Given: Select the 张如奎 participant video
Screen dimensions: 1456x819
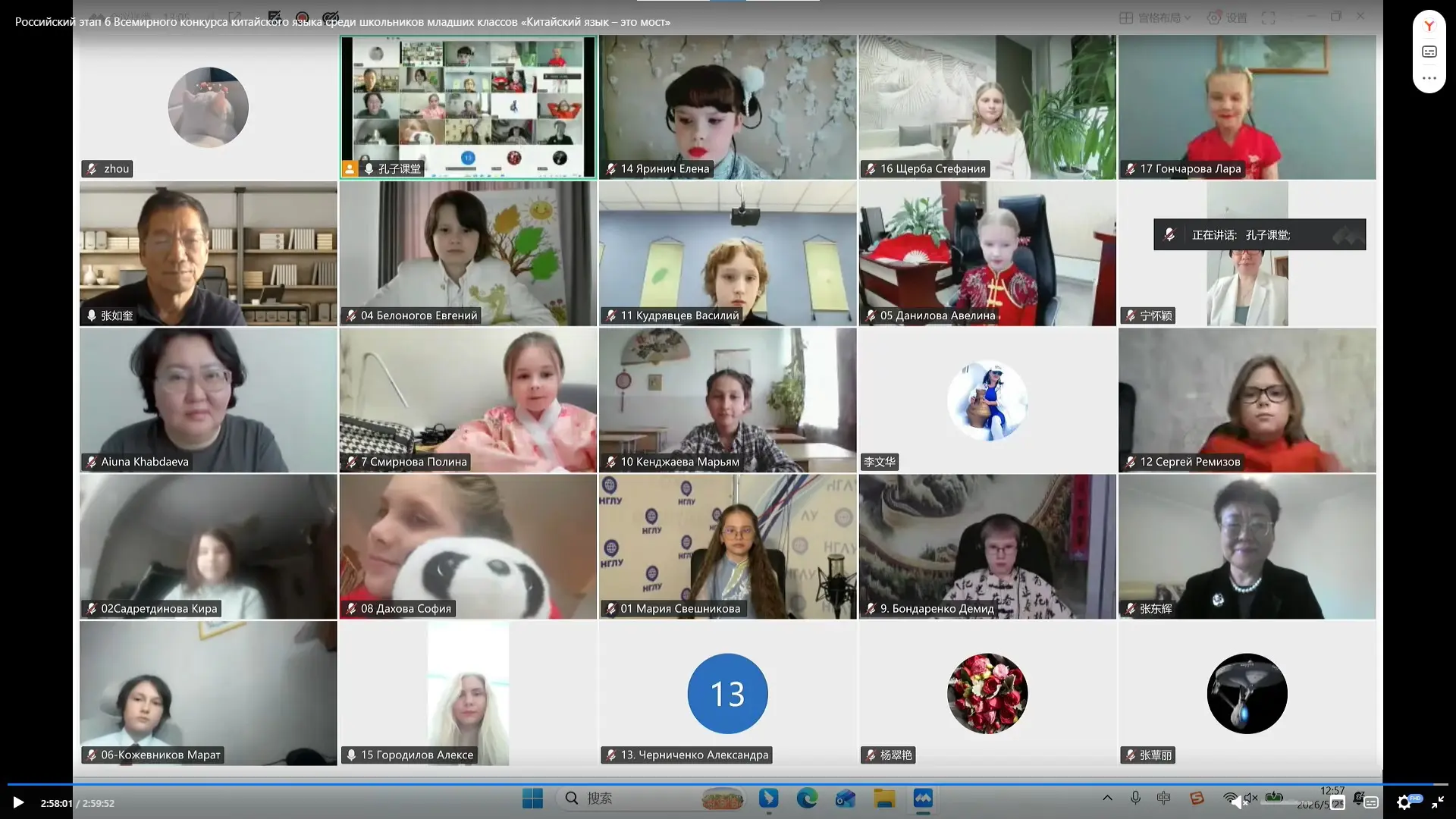Looking at the screenshot, I should point(208,253).
